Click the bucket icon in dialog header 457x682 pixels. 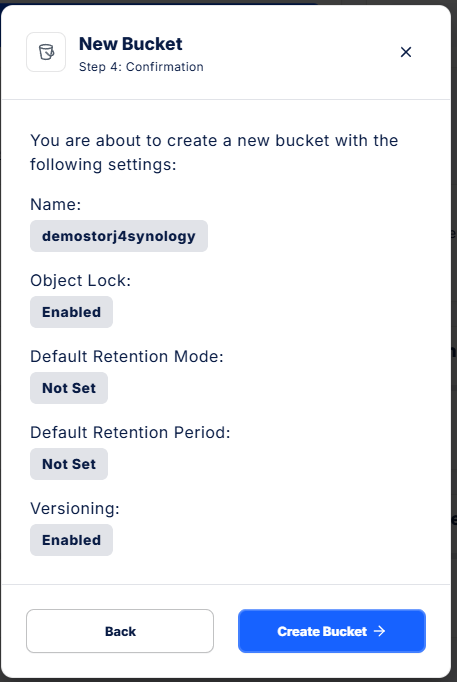coord(46,52)
